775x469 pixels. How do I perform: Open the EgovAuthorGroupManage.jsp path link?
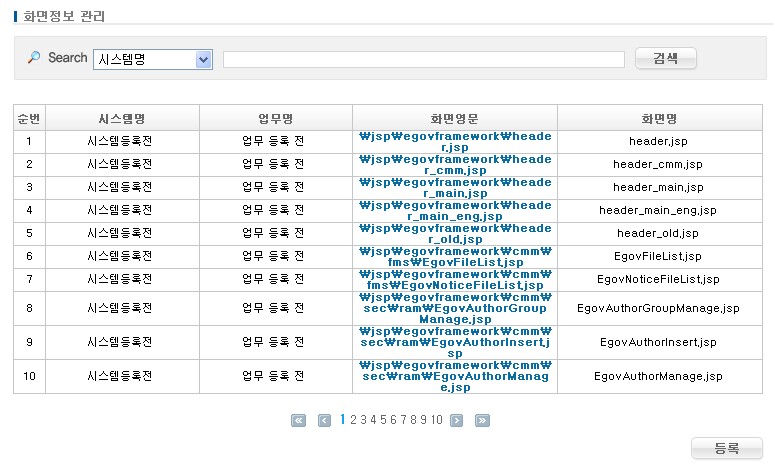[454, 308]
